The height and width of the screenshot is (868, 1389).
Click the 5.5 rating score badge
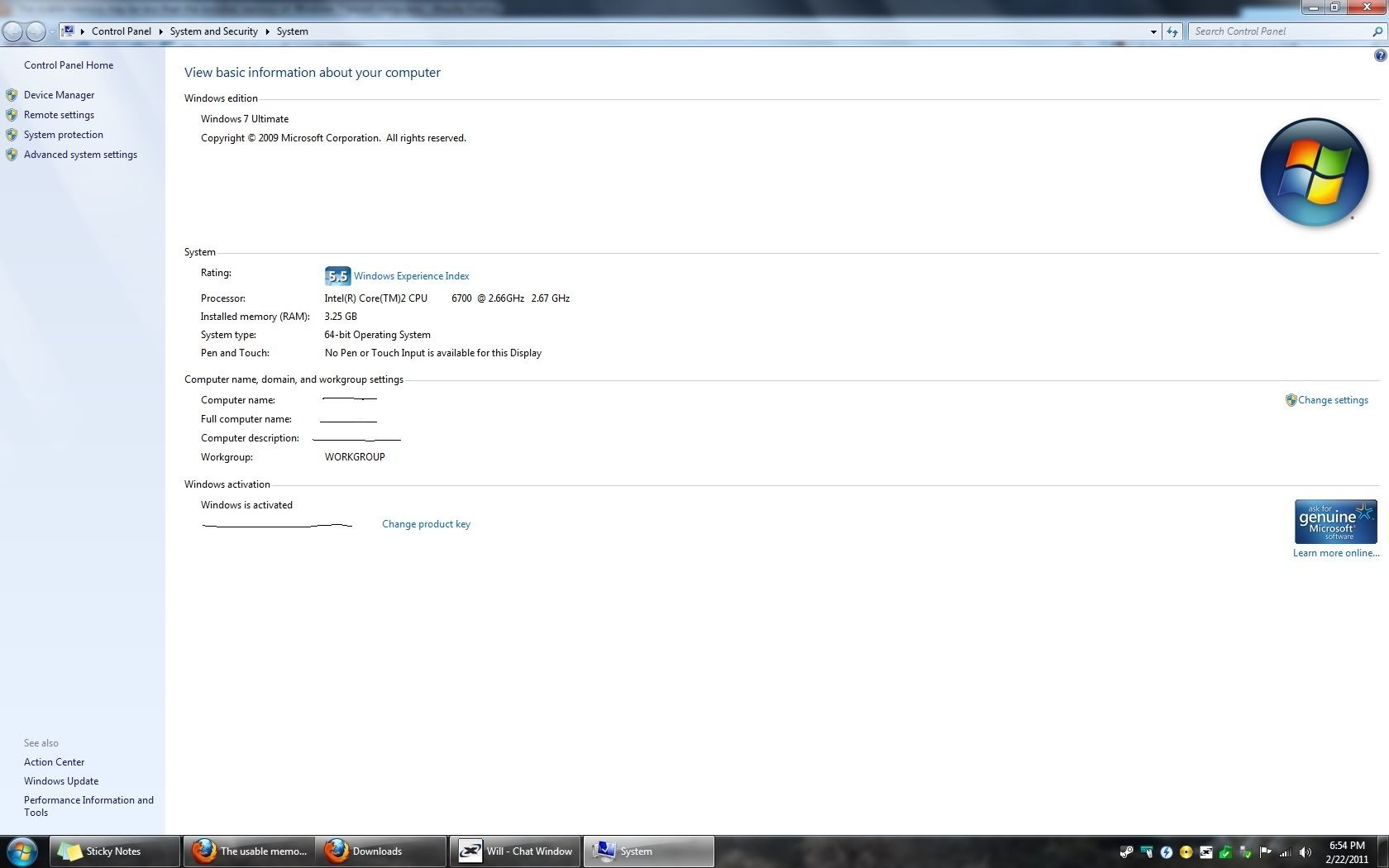click(337, 276)
